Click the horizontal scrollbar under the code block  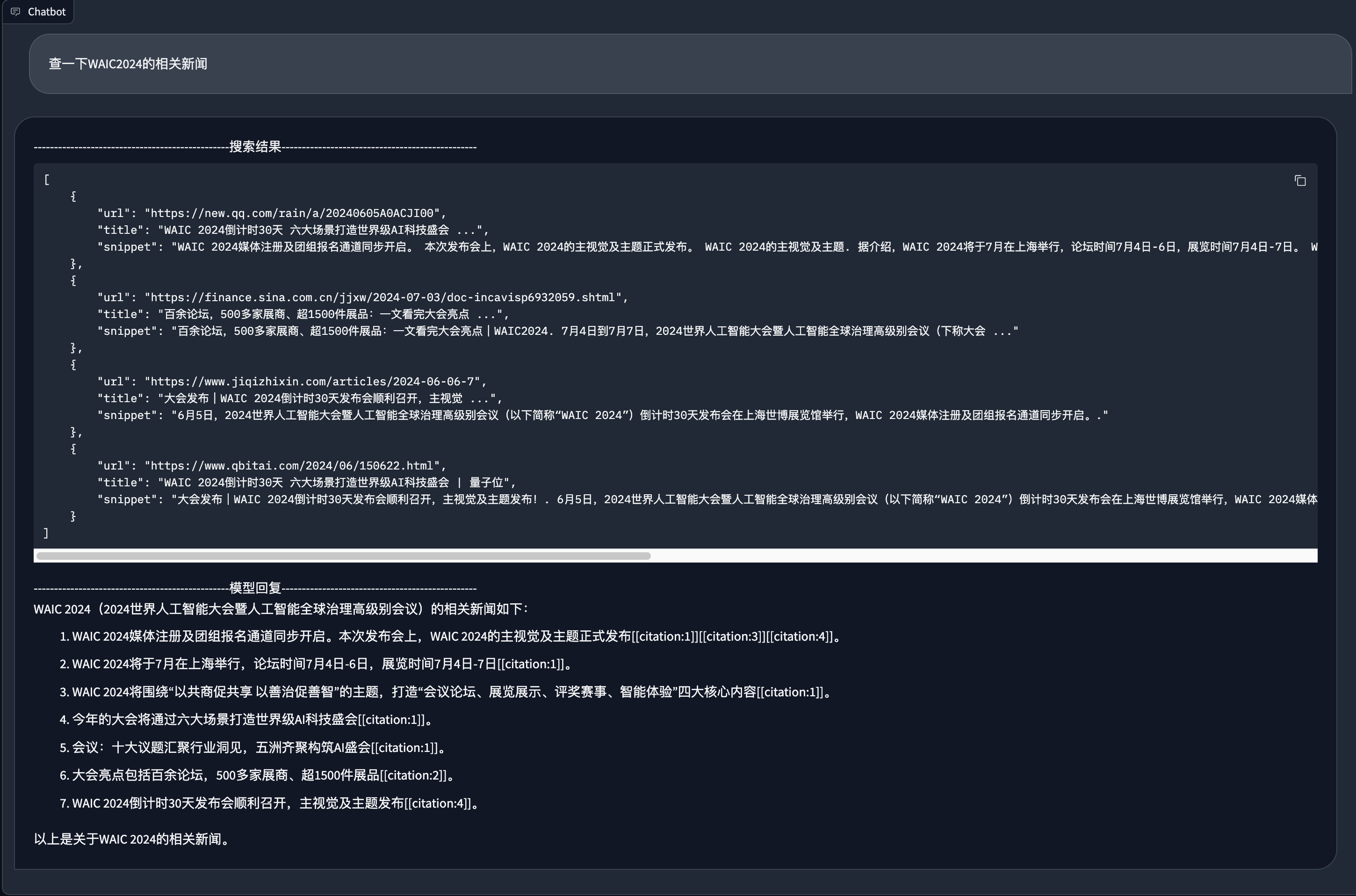(343, 556)
